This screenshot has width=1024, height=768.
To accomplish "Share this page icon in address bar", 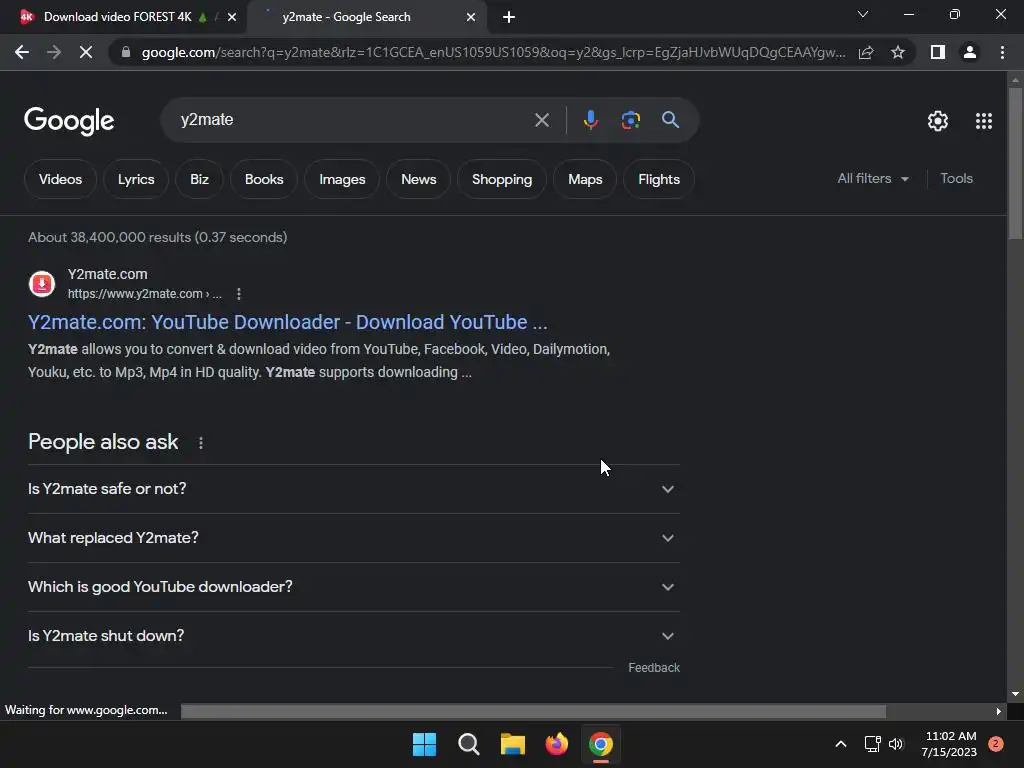I will pyautogui.click(x=866, y=52).
